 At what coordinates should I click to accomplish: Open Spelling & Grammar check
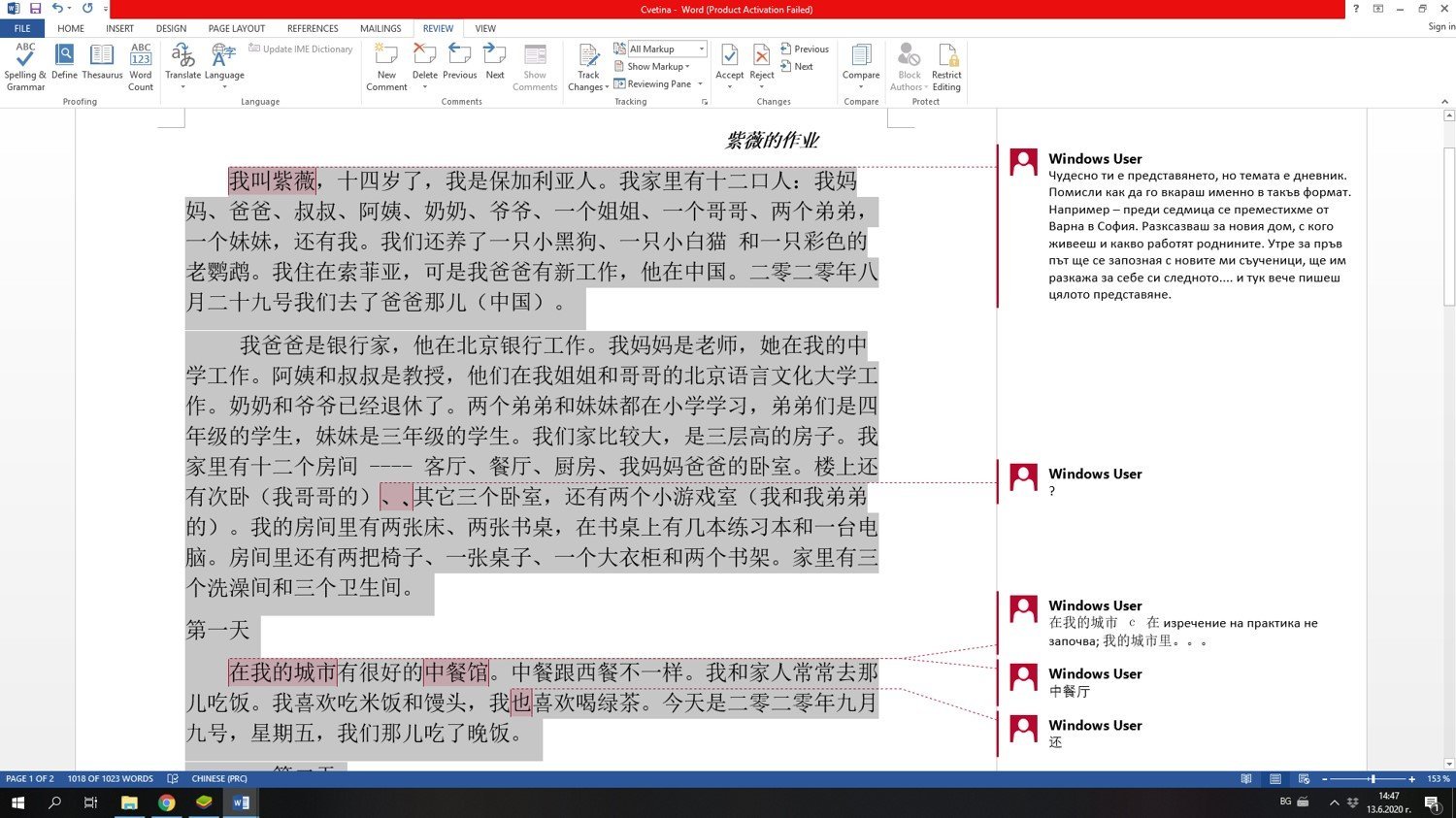[x=25, y=65]
